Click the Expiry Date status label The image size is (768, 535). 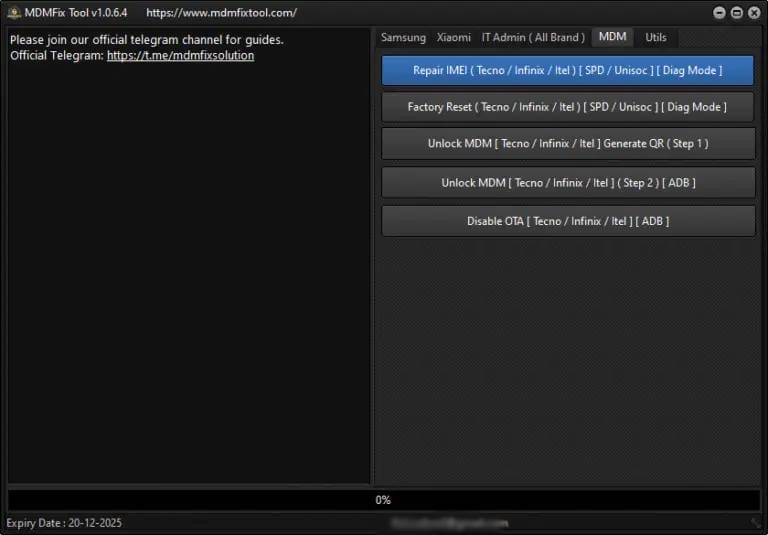[x=64, y=523]
